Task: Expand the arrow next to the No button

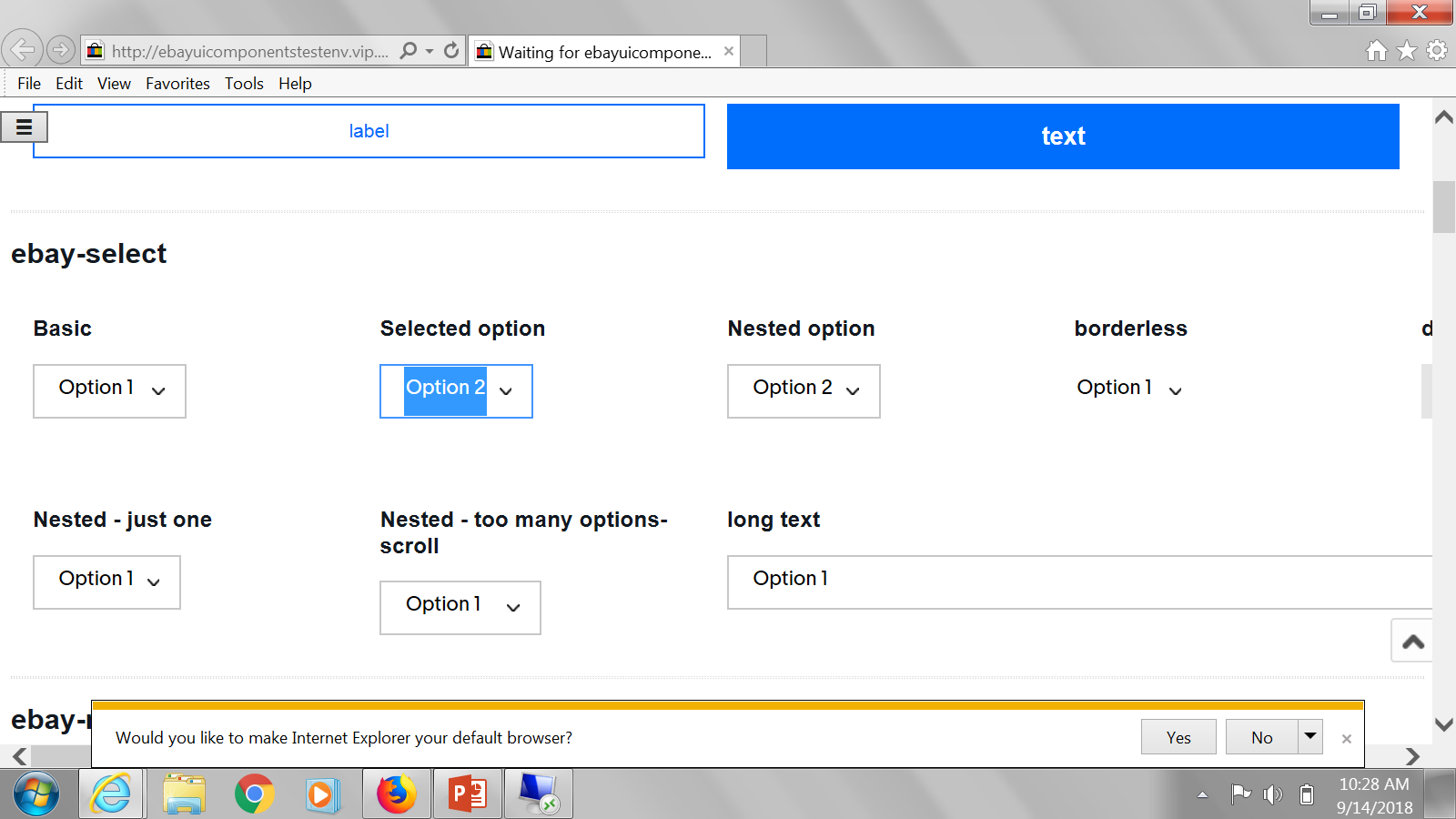Action: [1310, 737]
